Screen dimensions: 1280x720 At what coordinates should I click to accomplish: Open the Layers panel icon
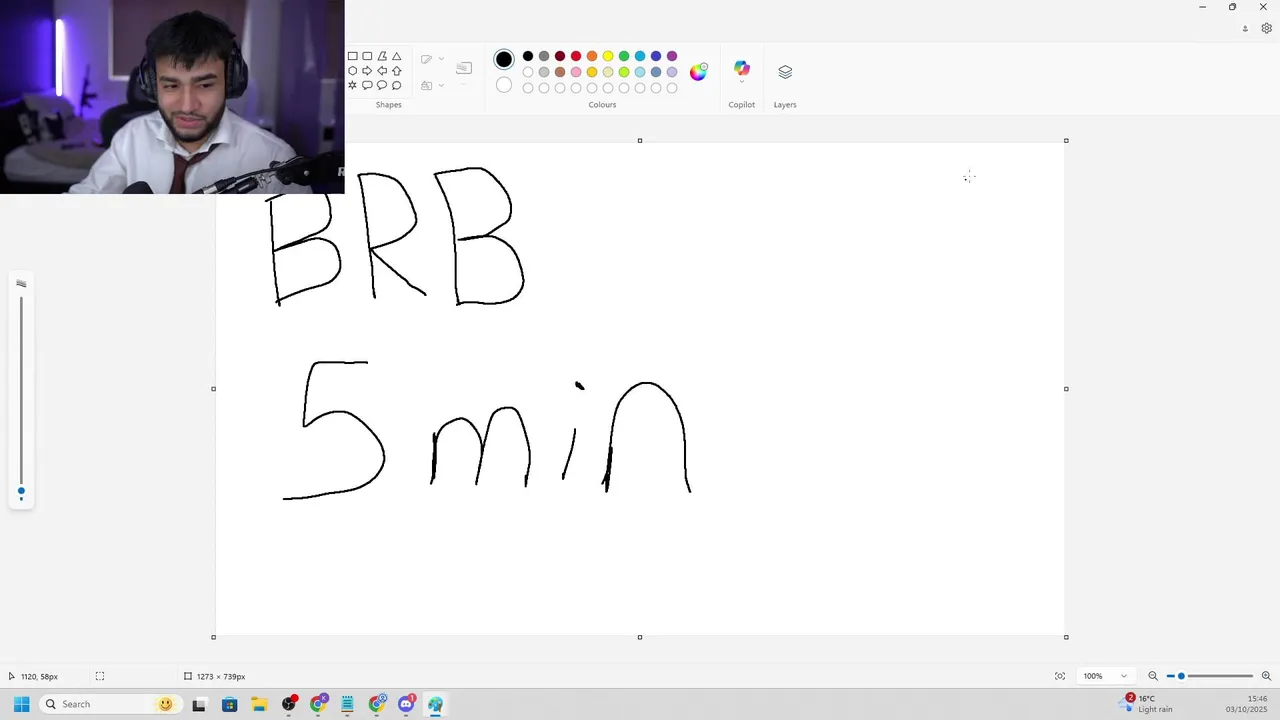click(x=785, y=72)
